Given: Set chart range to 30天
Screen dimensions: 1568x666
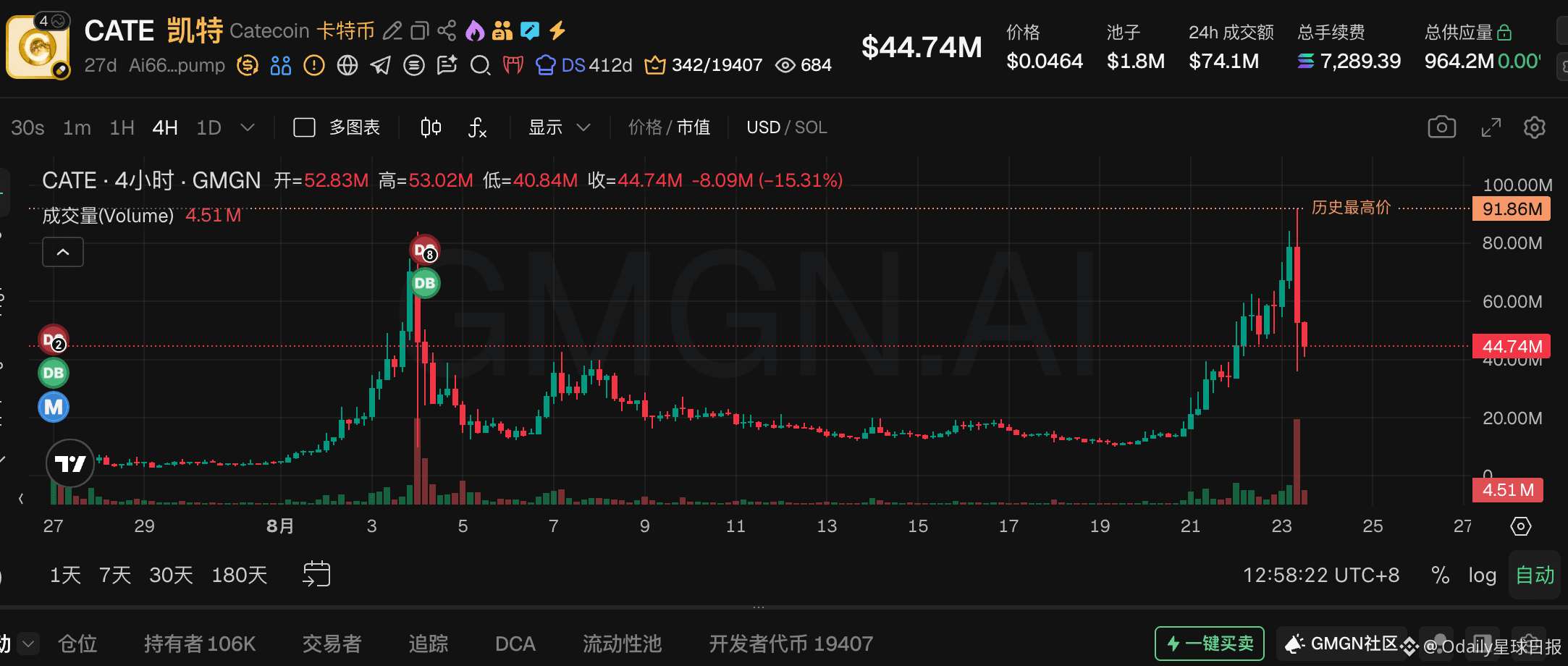Looking at the screenshot, I should pyautogui.click(x=171, y=575).
